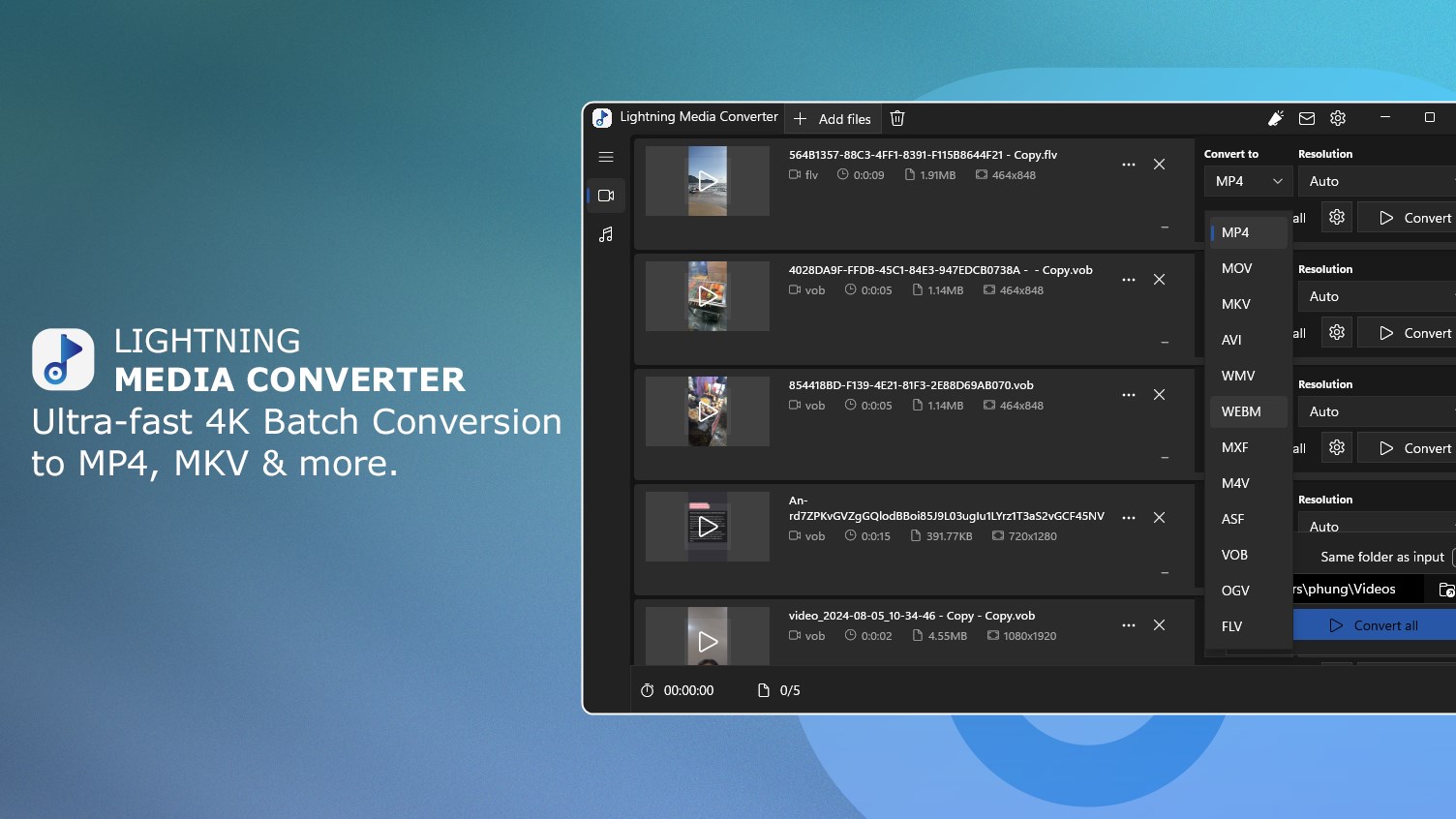Viewport: 1456px width, 819px height.
Task: Remove the 4028DA9F Copy.vob file
Action: (1159, 280)
